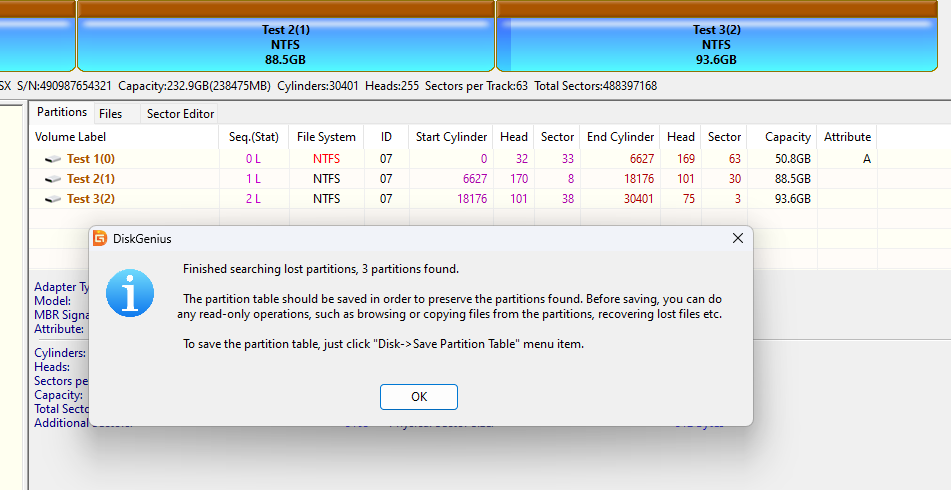Click the '2 L' sequence cell
The image size is (951, 490).
[x=254, y=199]
